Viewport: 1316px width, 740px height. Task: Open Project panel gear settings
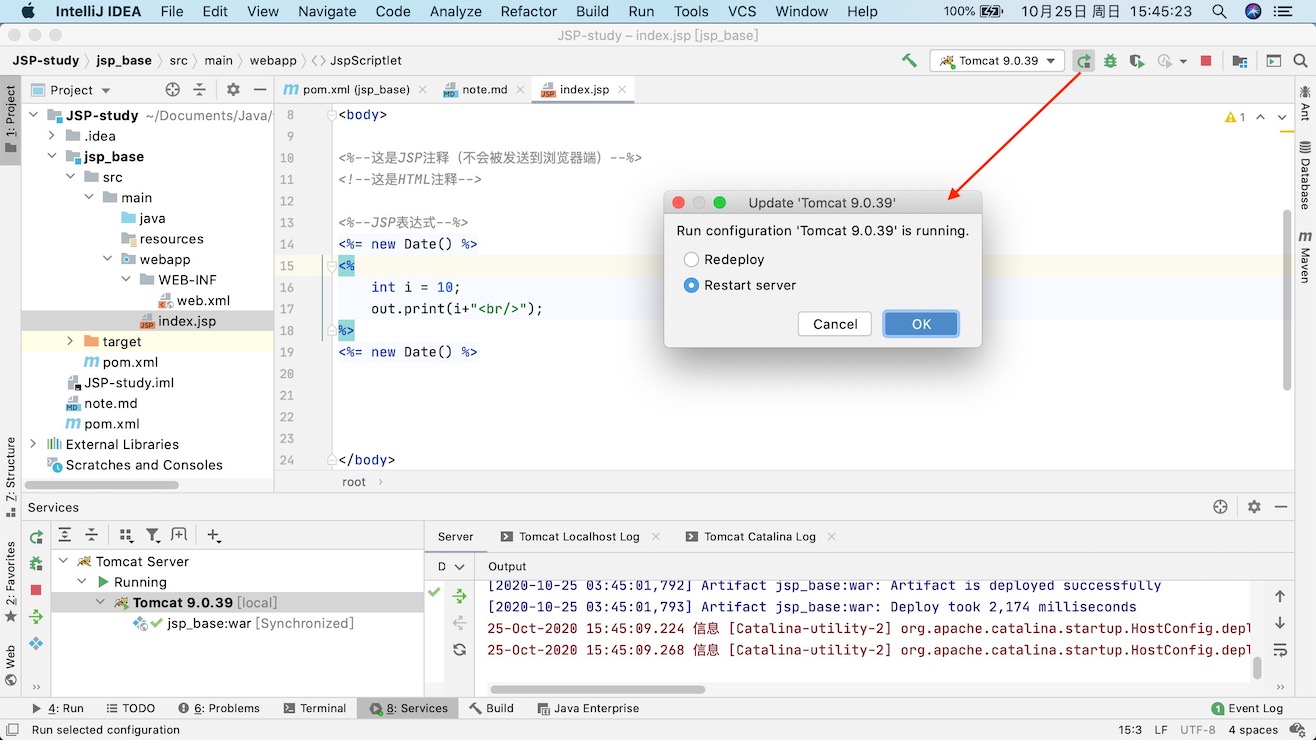point(232,90)
